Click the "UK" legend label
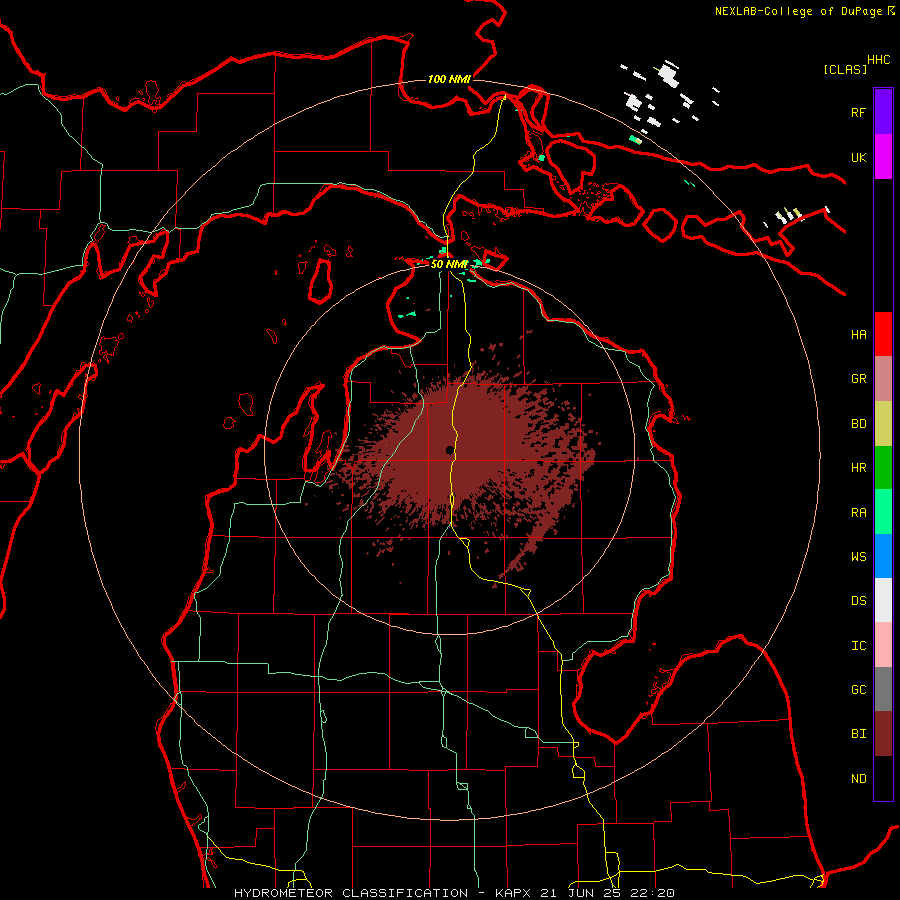900x900 pixels. coord(858,157)
